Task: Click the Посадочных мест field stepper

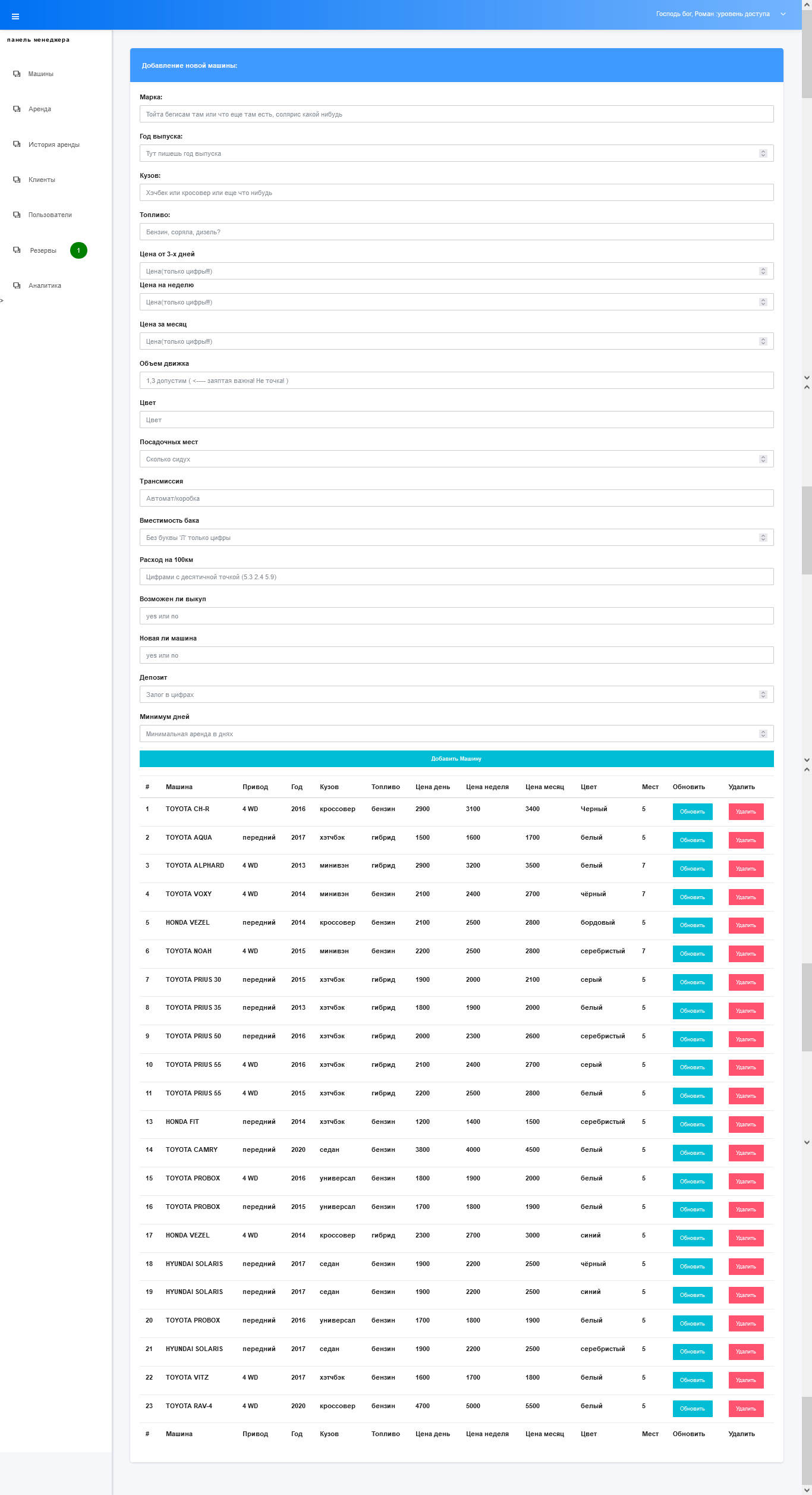Action: (x=763, y=459)
